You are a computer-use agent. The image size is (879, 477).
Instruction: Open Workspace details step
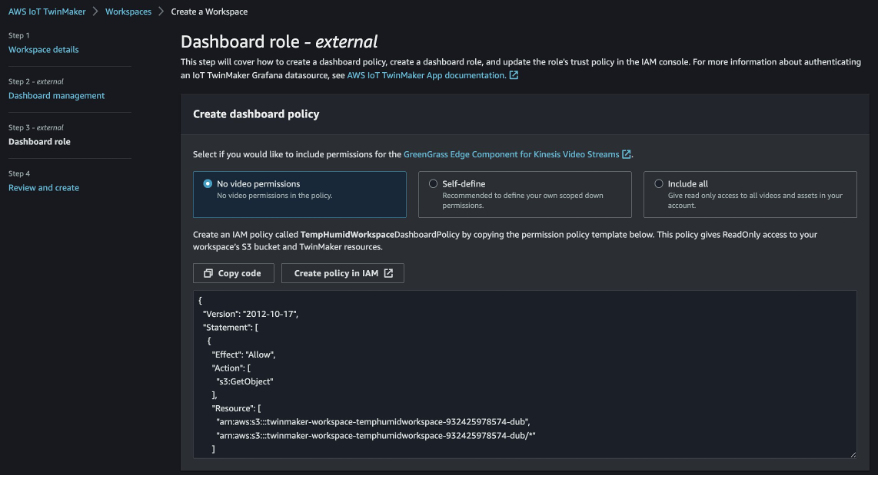pos(43,49)
